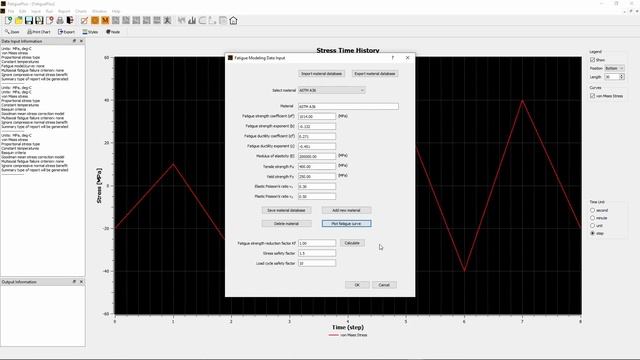
Task: Open the Window menu
Action: coord(99,11)
